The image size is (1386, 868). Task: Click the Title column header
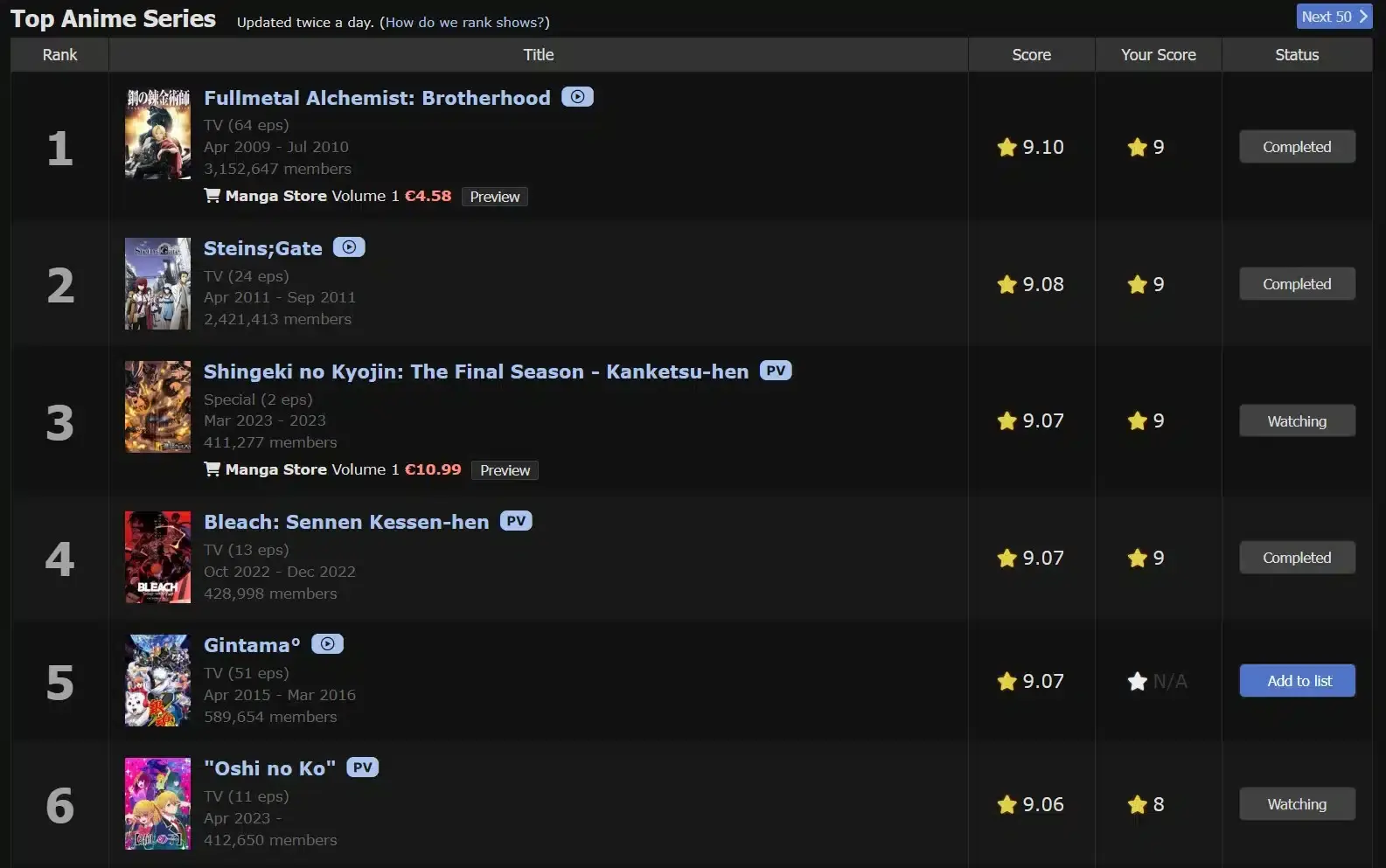click(539, 54)
